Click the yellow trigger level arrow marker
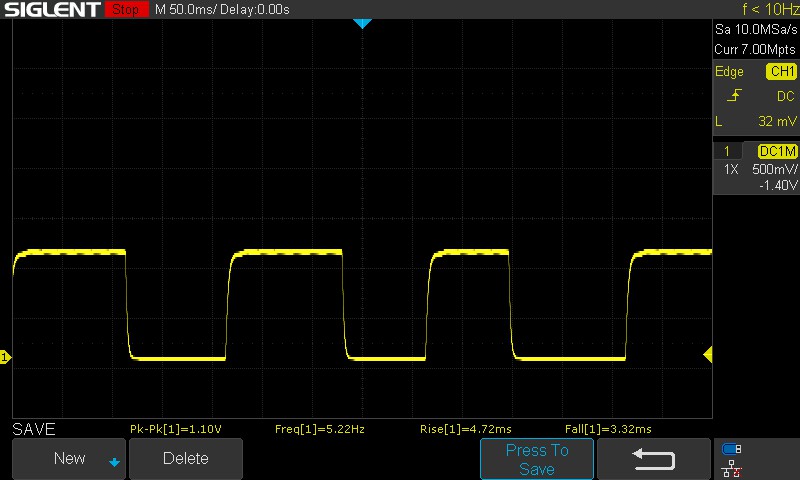The image size is (800, 480). pyautogui.click(x=708, y=355)
